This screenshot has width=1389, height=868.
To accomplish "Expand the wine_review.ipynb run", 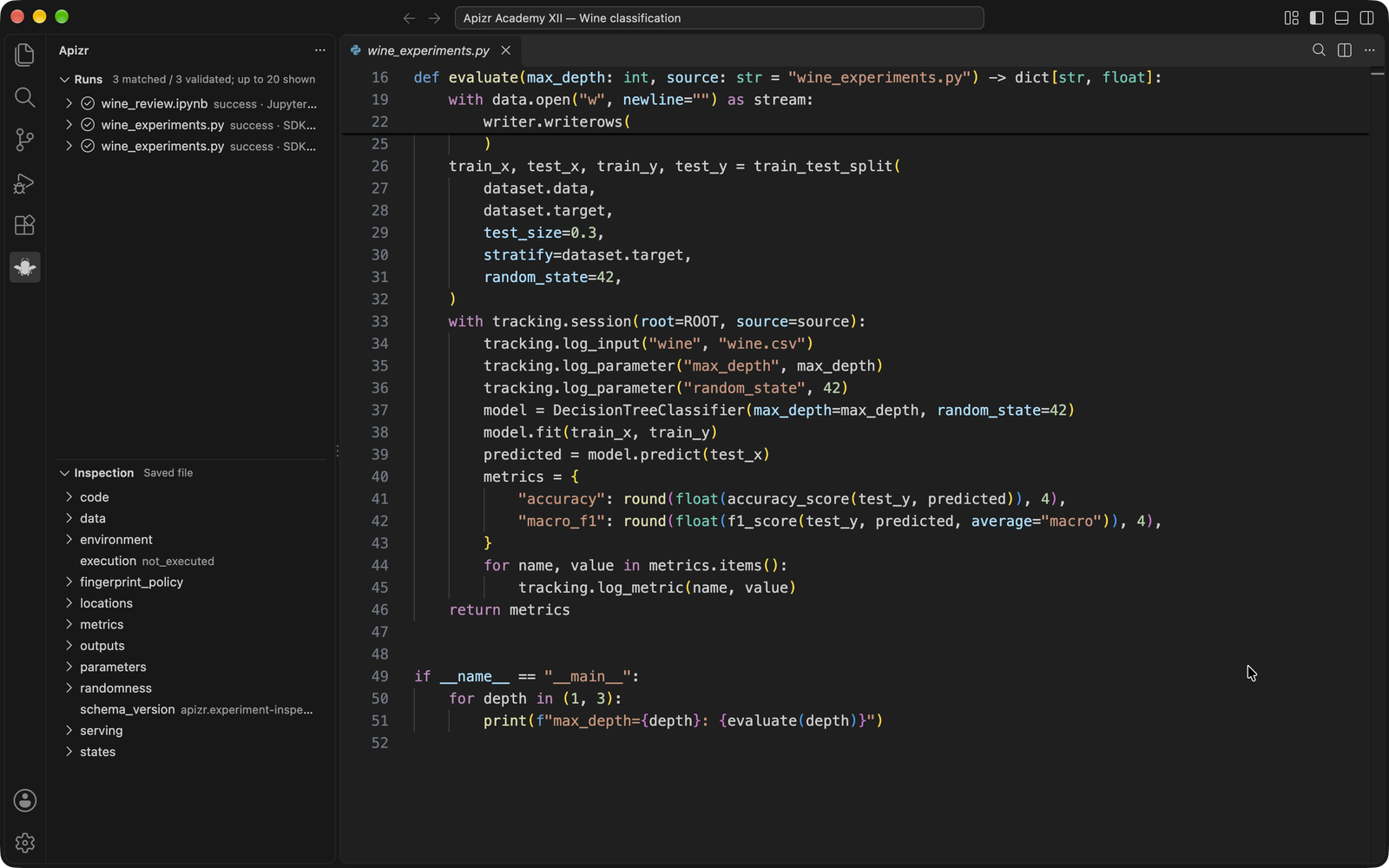I will (69, 103).
